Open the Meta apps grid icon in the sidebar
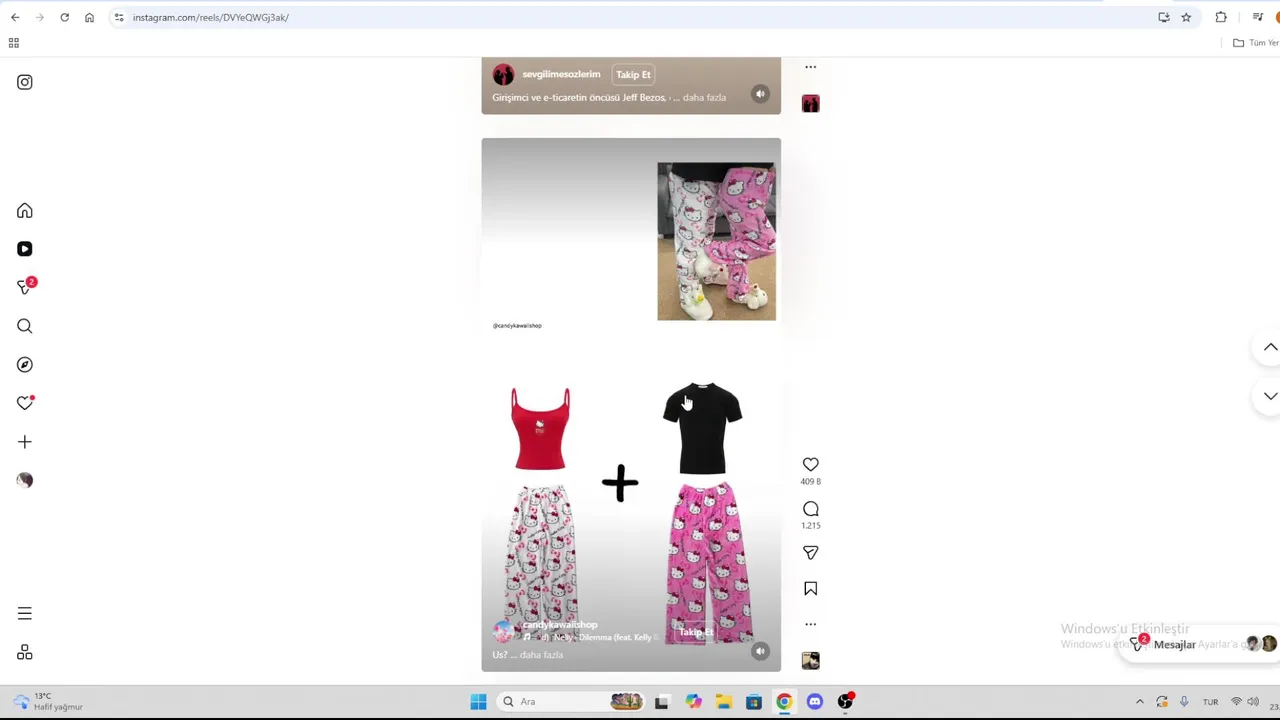 25,652
